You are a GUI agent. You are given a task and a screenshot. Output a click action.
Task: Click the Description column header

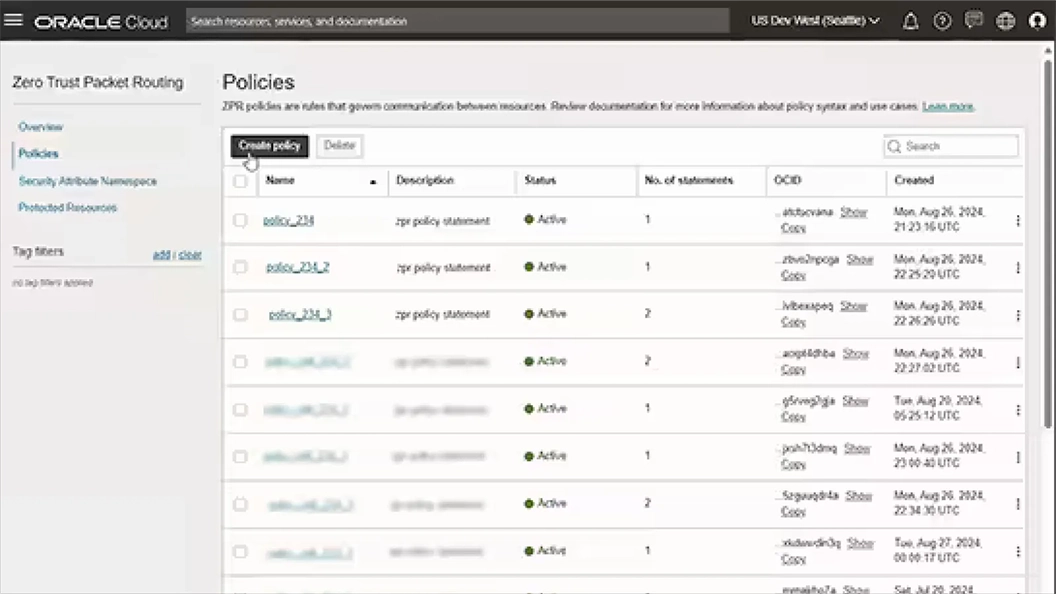[x=425, y=180]
